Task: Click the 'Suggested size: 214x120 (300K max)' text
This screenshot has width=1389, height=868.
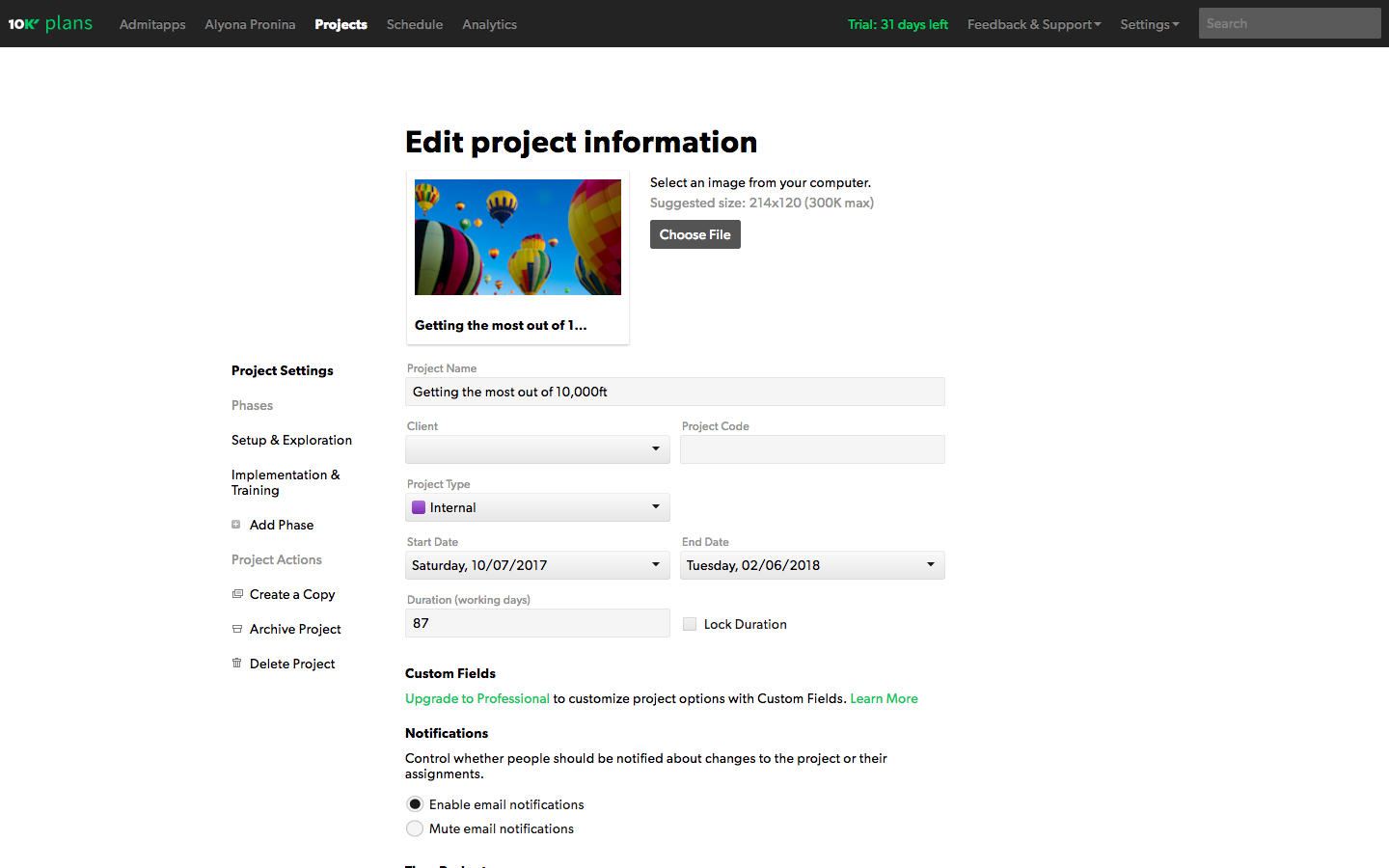Action: [762, 203]
